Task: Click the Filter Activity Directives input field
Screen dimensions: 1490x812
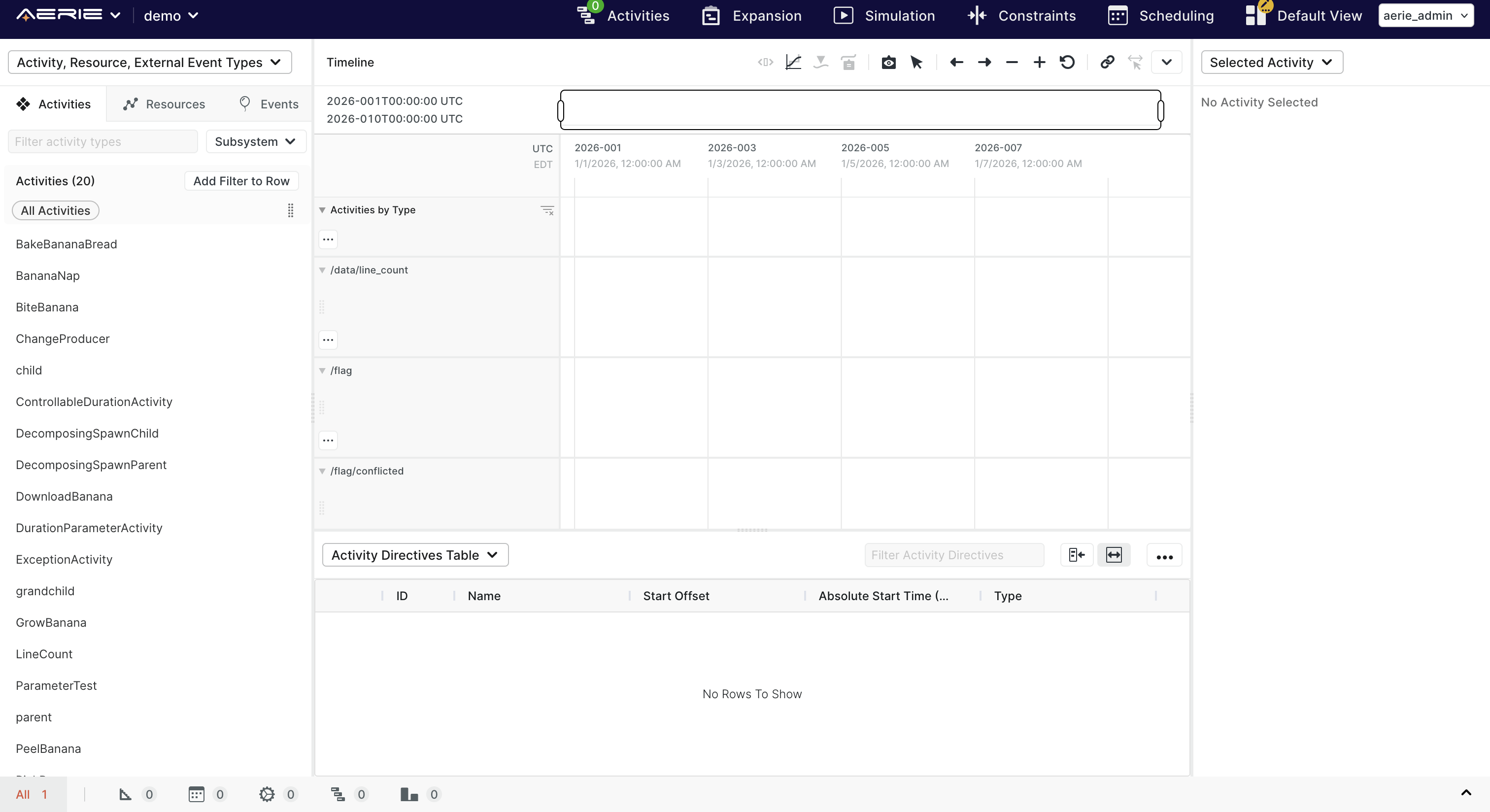Action: tap(955, 555)
